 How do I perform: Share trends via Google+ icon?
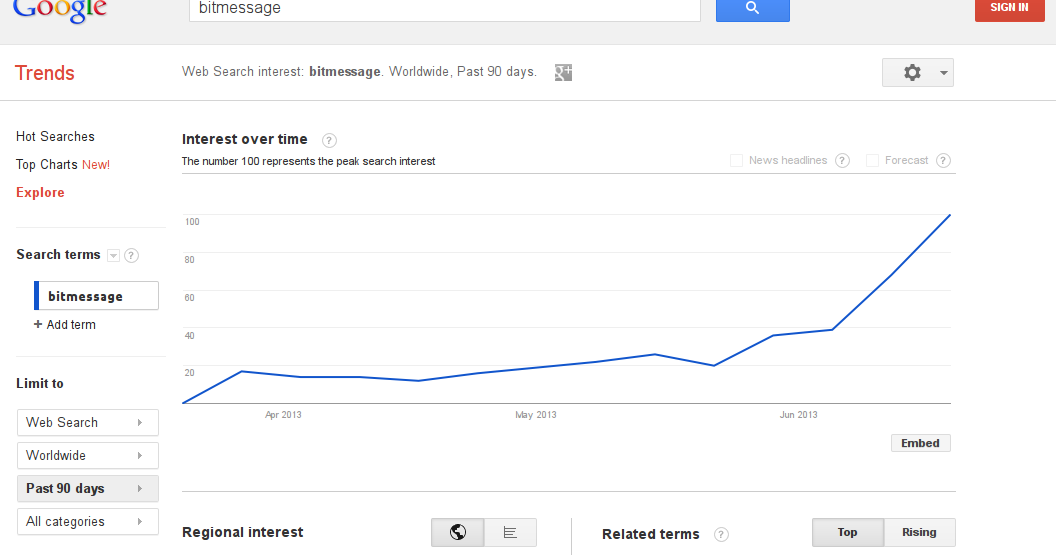(x=563, y=72)
